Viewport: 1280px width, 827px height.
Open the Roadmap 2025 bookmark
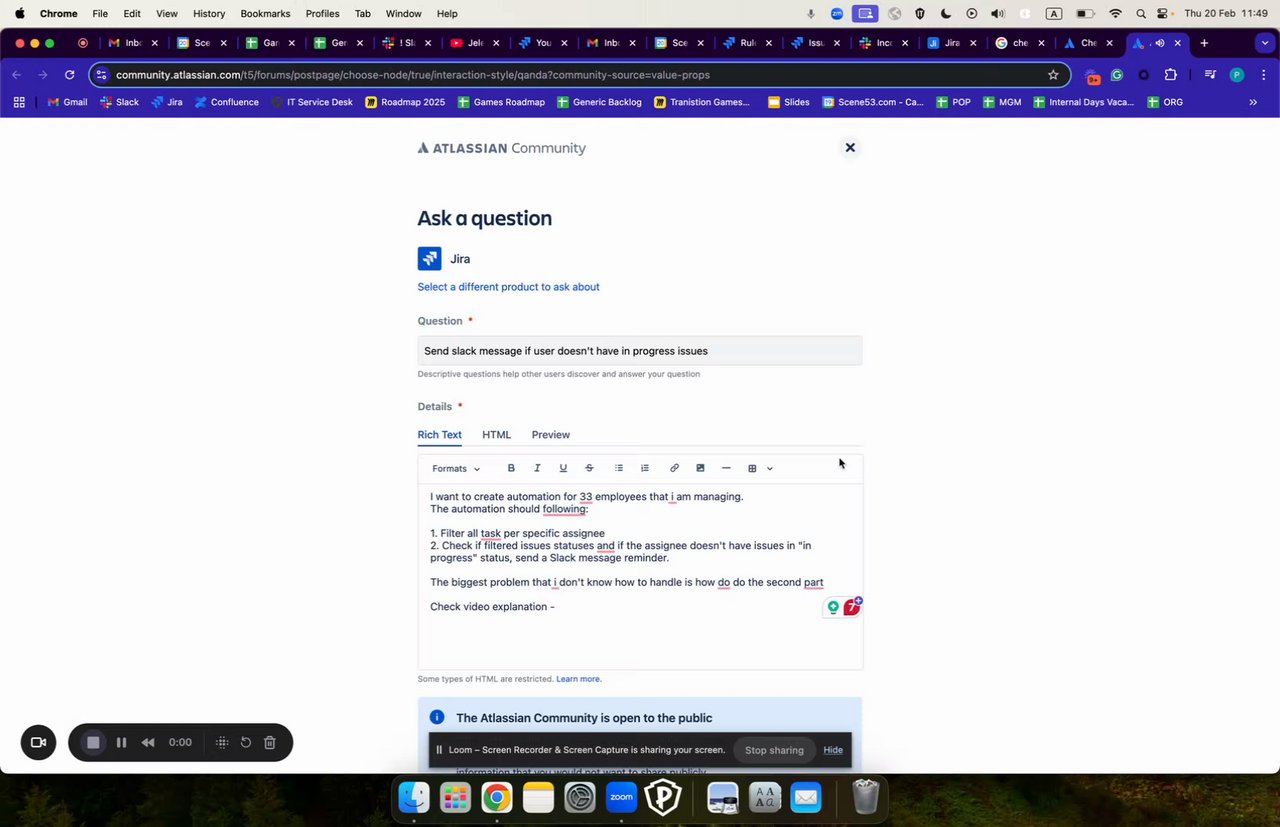pyautogui.click(x=405, y=102)
